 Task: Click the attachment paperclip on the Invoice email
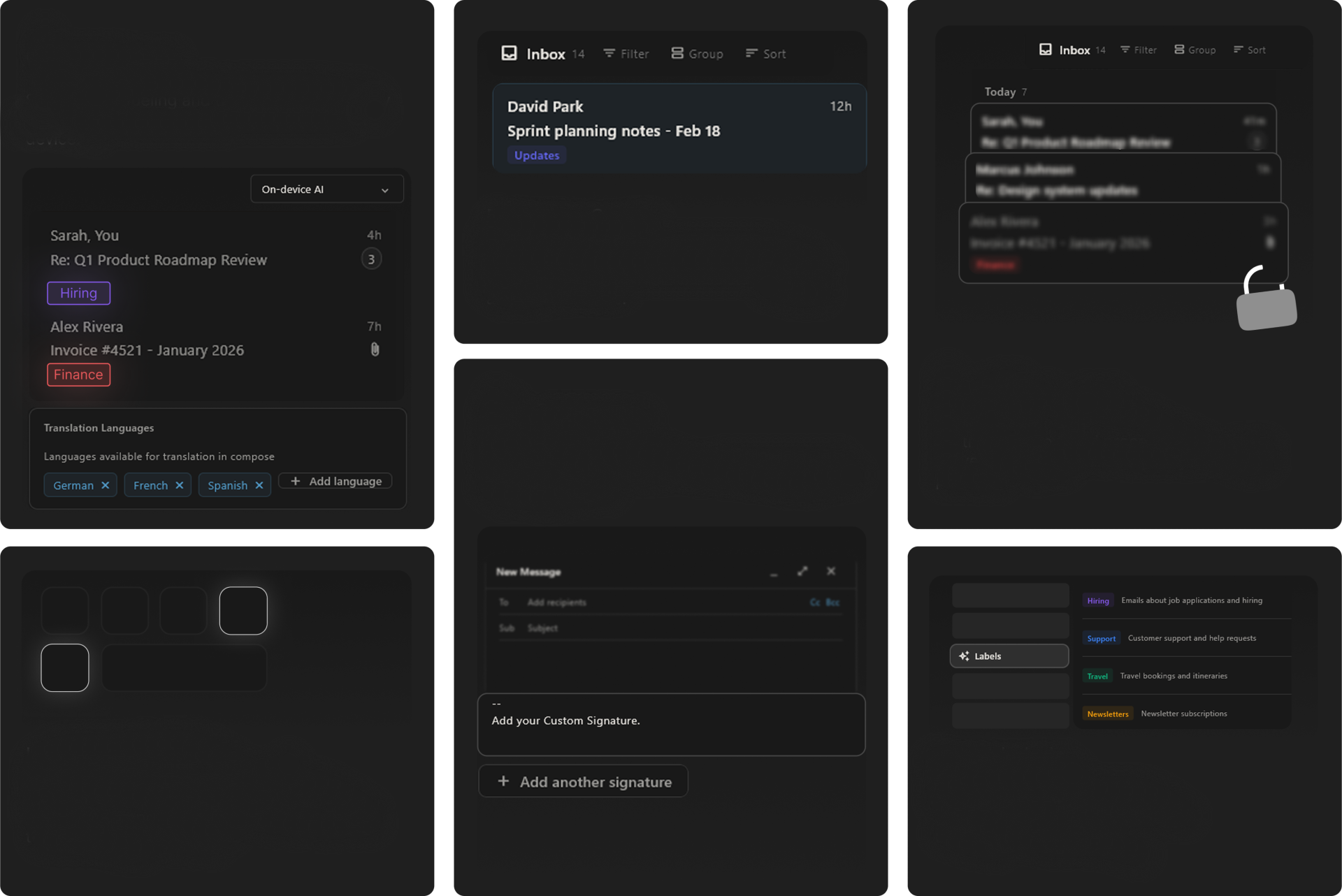[375, 349]
